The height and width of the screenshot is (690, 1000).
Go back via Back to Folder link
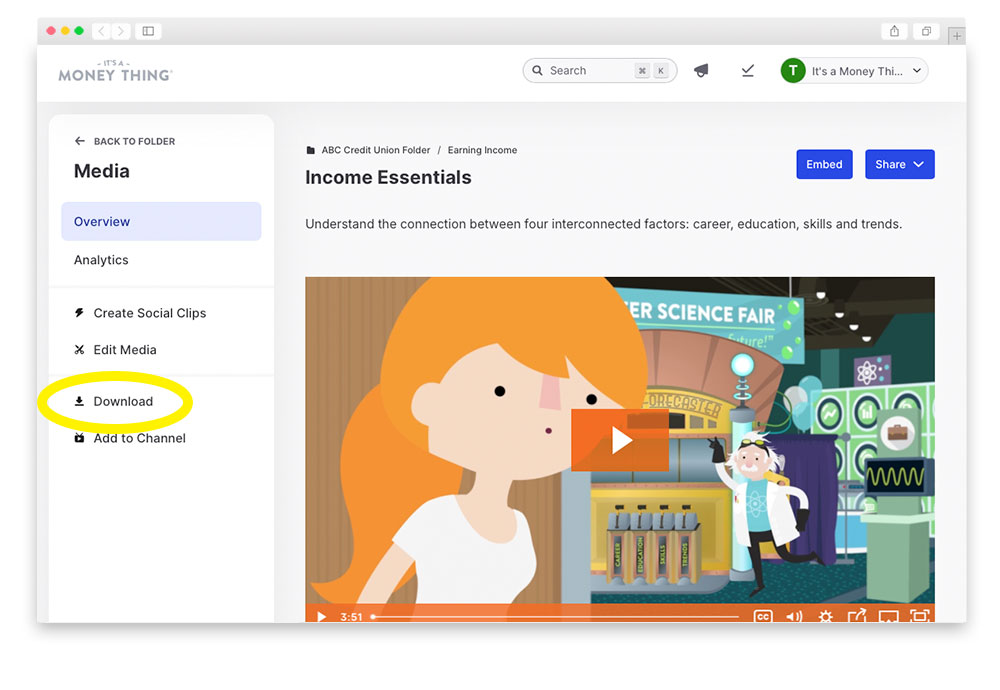tap(125, 141)
